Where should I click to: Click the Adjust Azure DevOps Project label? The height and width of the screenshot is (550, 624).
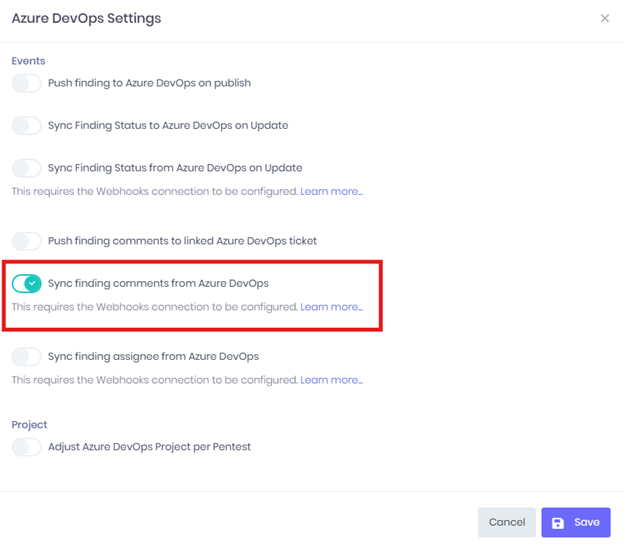pyautogui.click(x=149, y=447)
